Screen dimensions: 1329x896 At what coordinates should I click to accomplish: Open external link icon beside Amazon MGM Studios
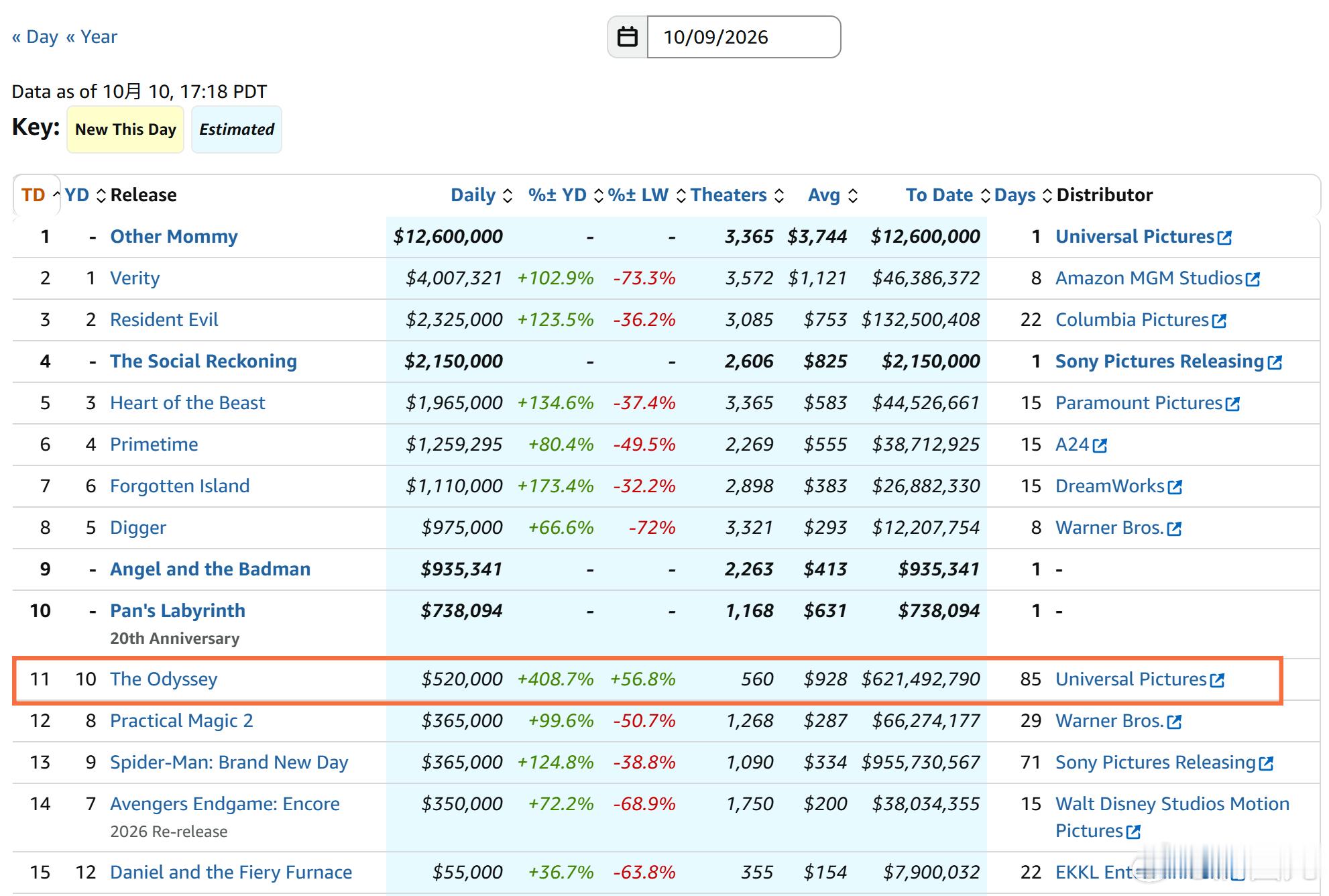(1253, 279)
